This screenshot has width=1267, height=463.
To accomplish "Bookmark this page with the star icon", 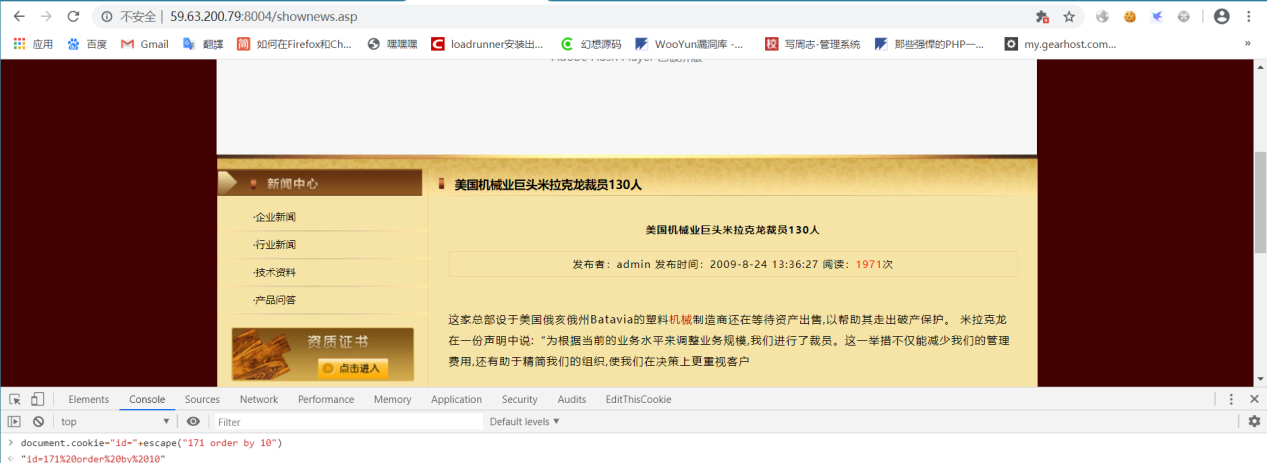I will coord(1069,17).
